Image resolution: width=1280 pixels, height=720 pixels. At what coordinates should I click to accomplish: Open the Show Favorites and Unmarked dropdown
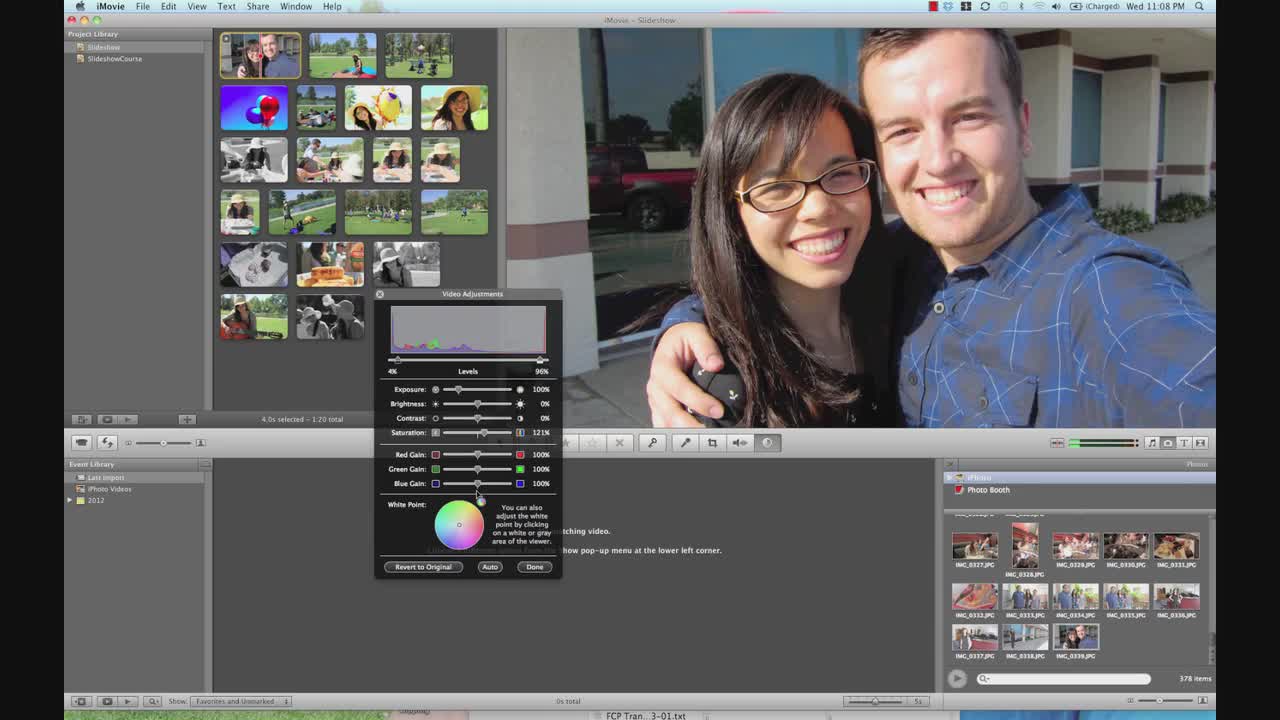(240, 701)
